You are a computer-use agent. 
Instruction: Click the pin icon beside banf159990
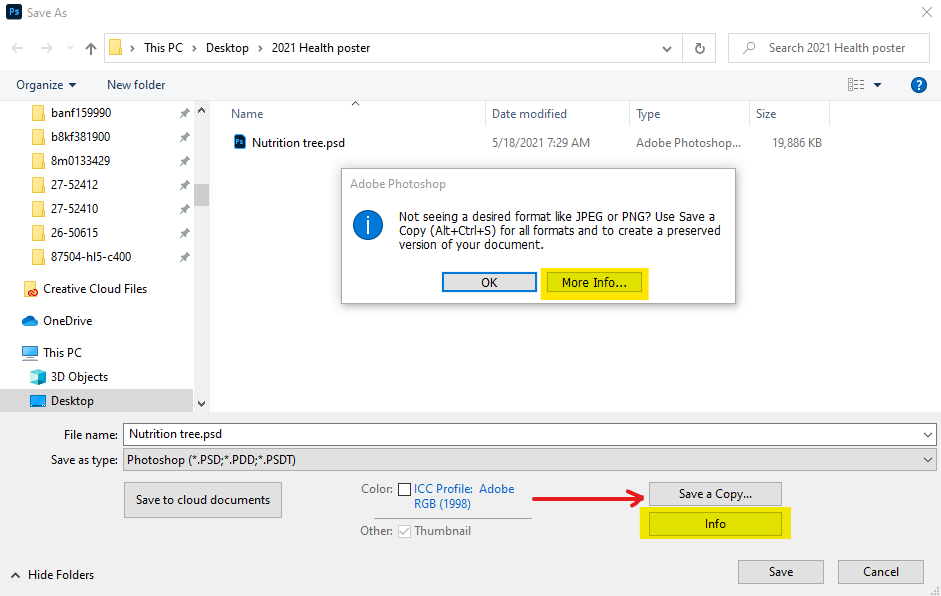[184, 113]
